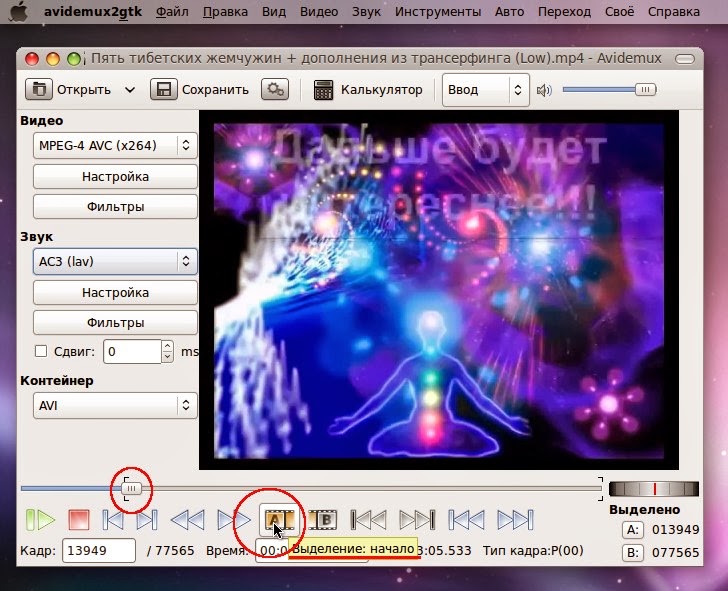Jump to previous black frame

click(x=368, y=520)
